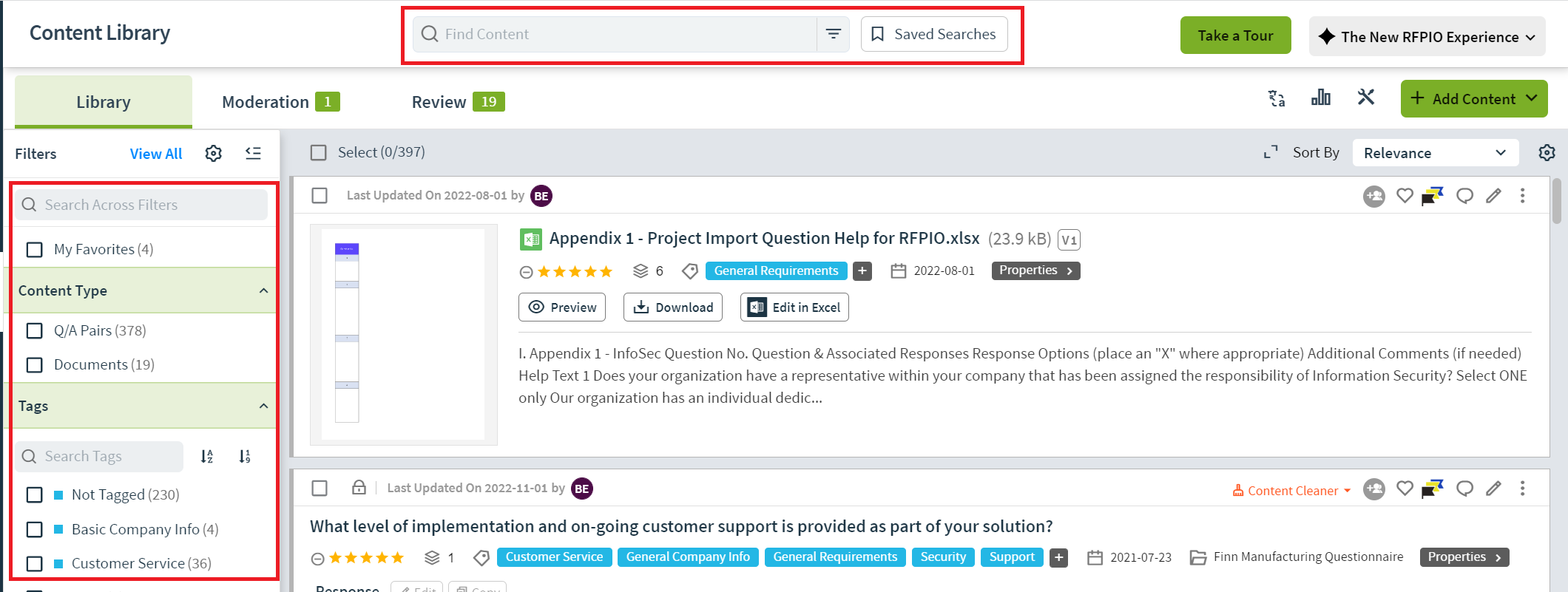Add a tag after the Support tag
This screenshot has height=592, width=1568.
click(x=1059, y=557)
